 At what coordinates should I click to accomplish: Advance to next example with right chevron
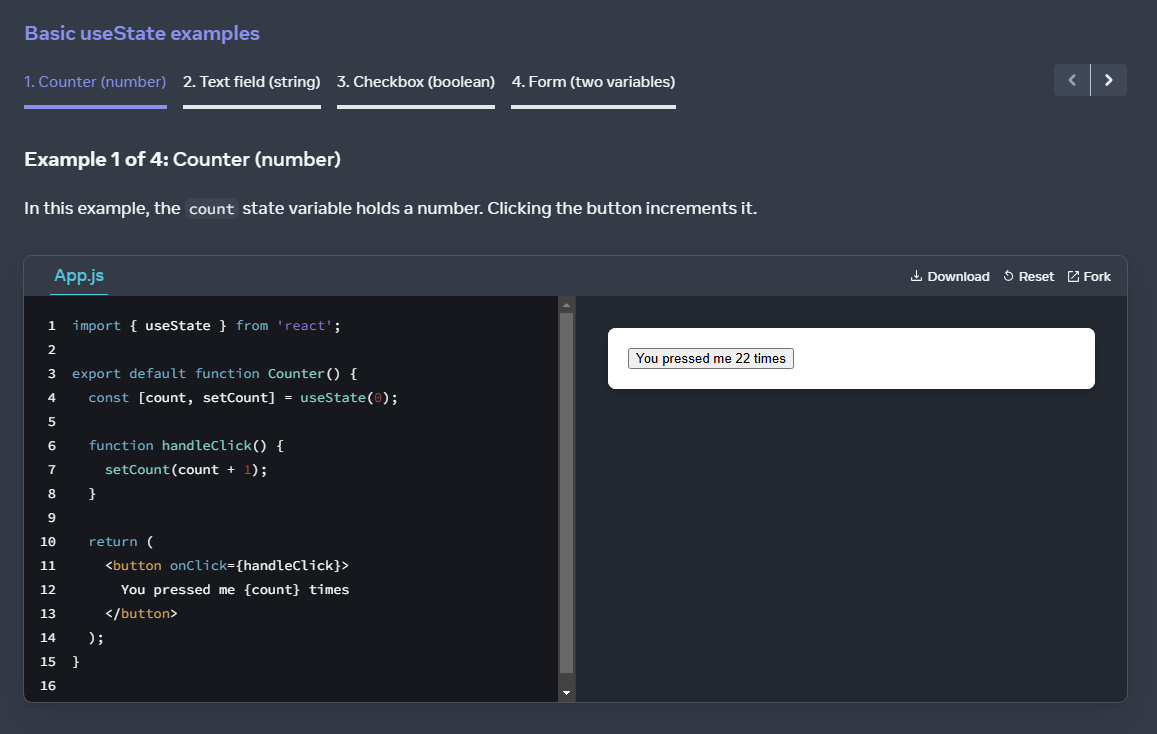pos(1108,80)
